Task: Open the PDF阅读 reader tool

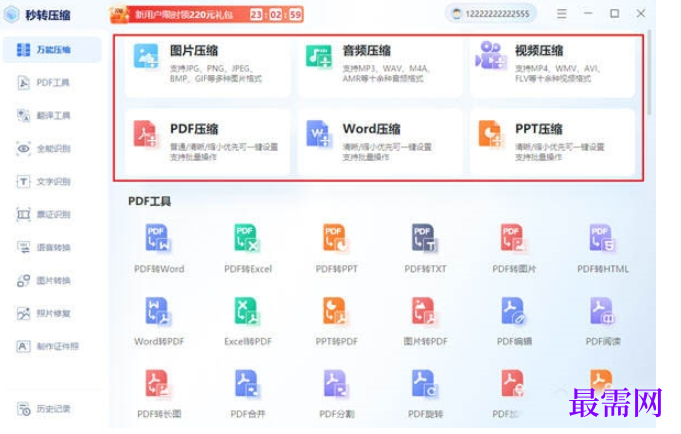Action: (603, 321)
